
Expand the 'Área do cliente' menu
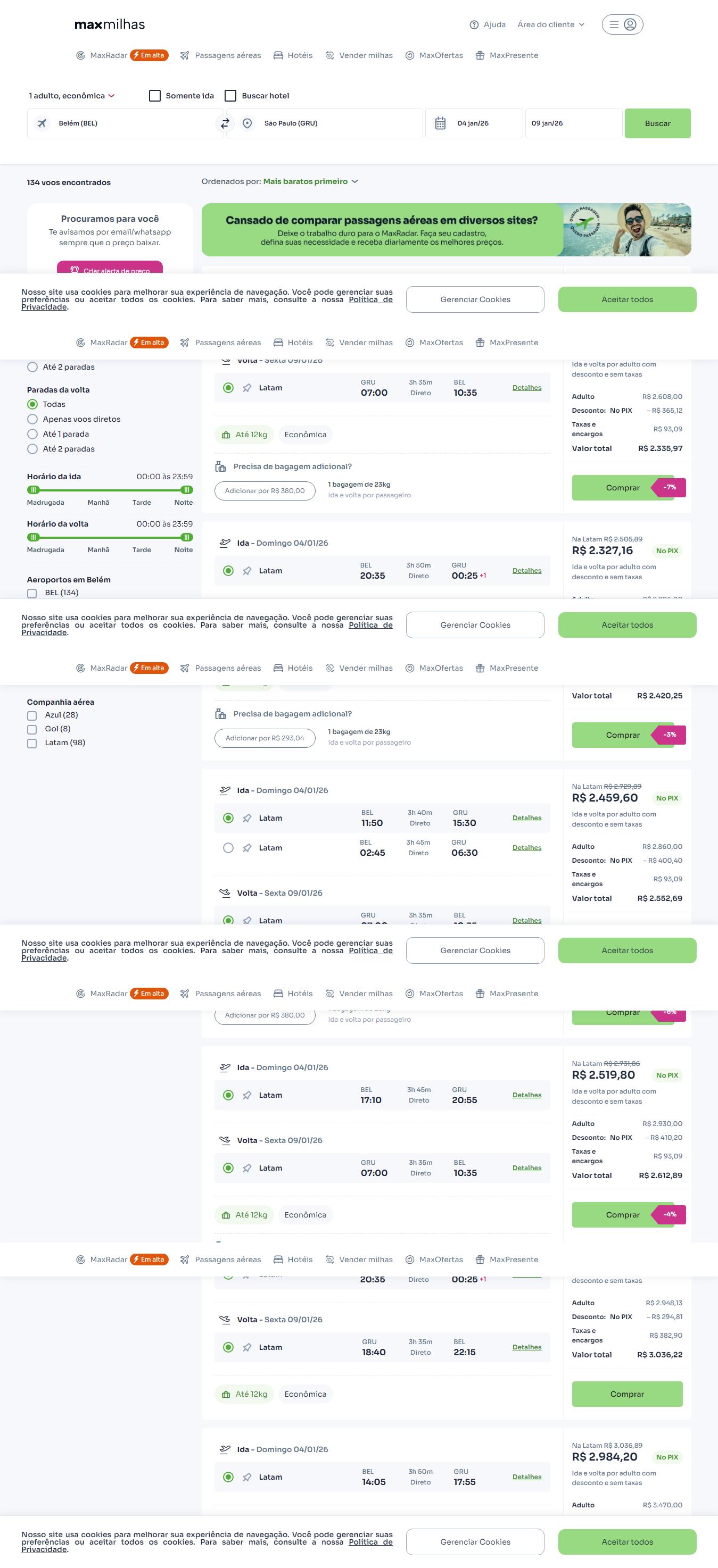550,25
